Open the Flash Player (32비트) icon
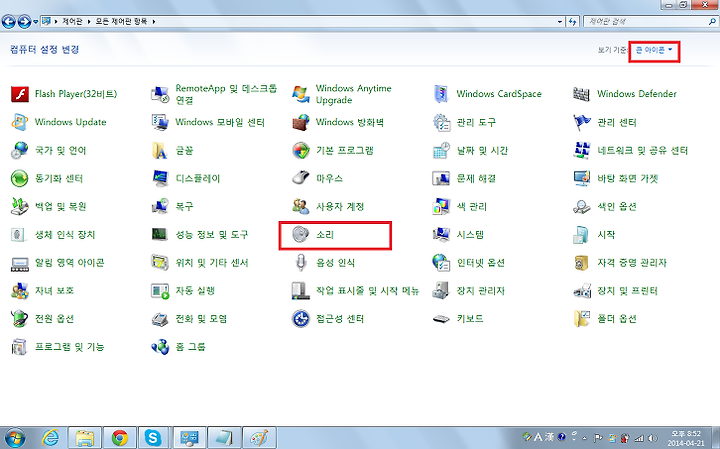 [20, 94]
